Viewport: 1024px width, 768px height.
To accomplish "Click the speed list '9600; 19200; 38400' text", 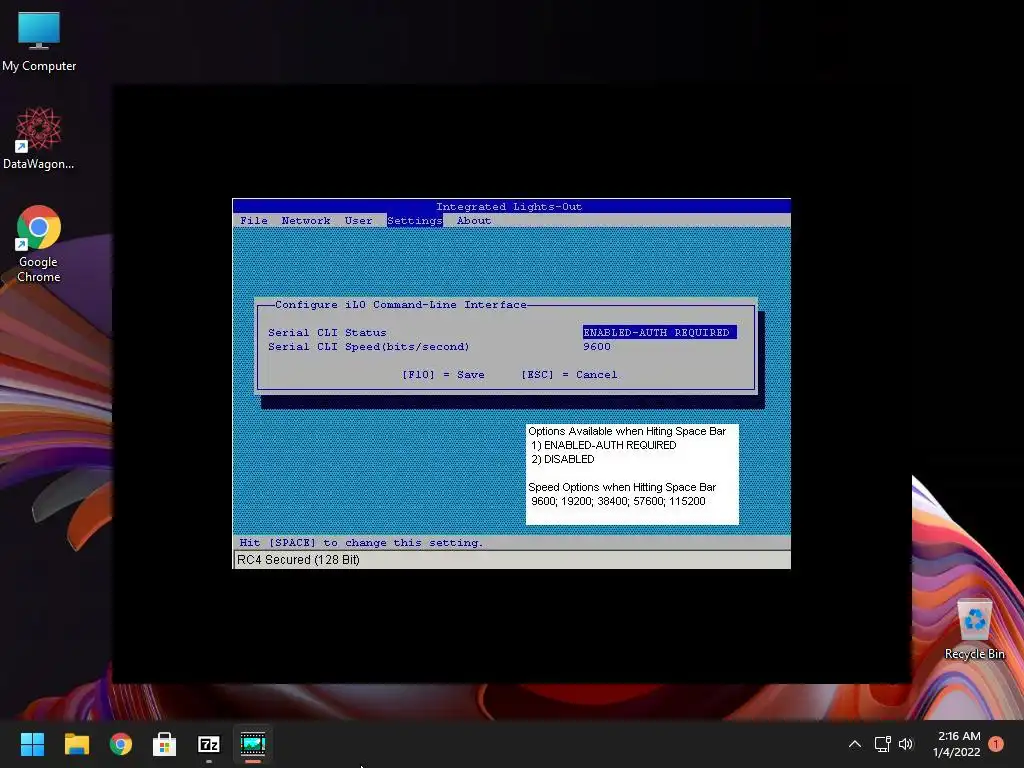I will coord(618,502).
